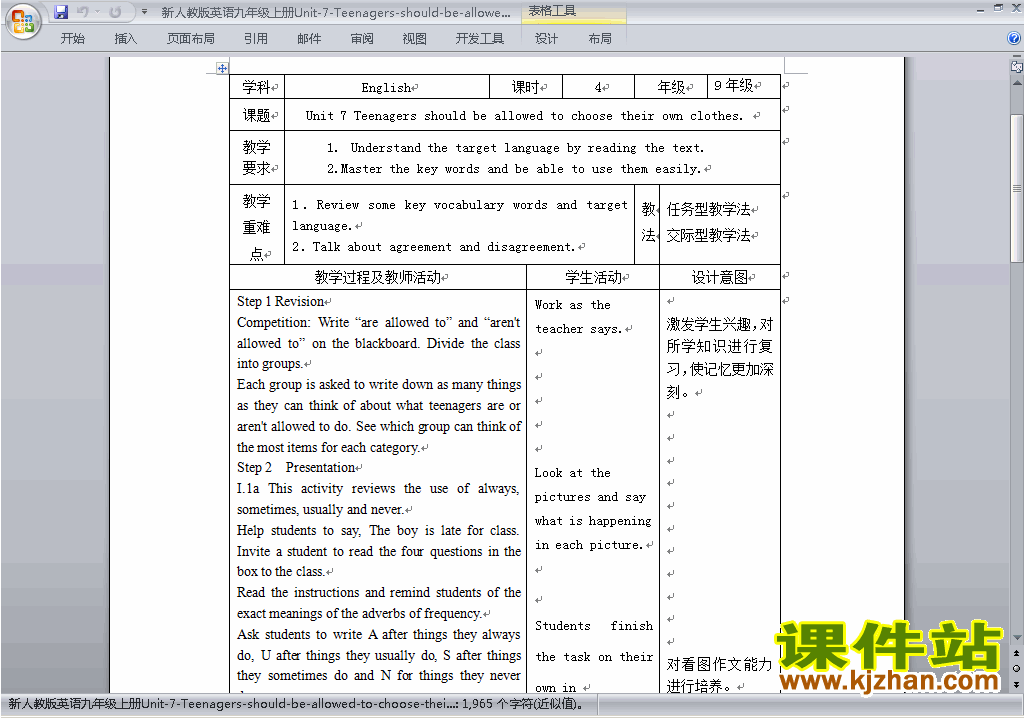Click the table move handle icon
The width and height of the screenshot is (1024, 718).
(222, 68)
